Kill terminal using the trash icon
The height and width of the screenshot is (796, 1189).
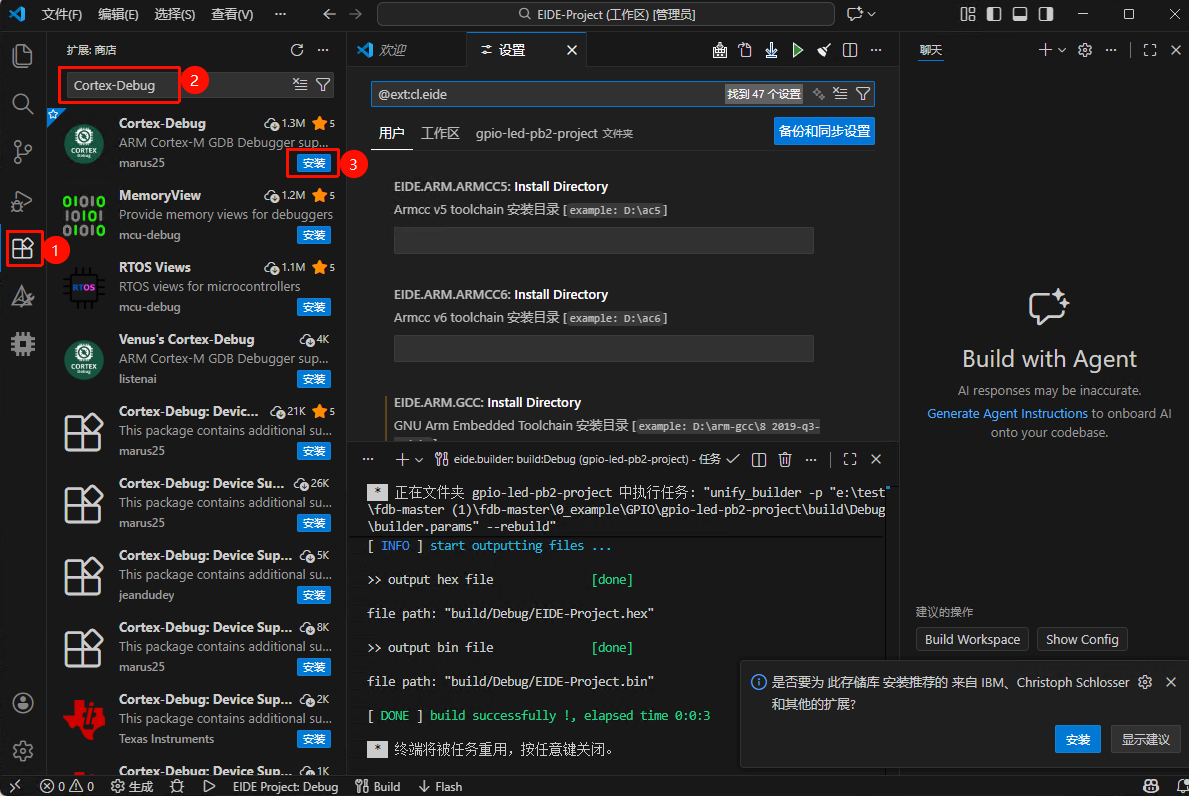point(785,459)
